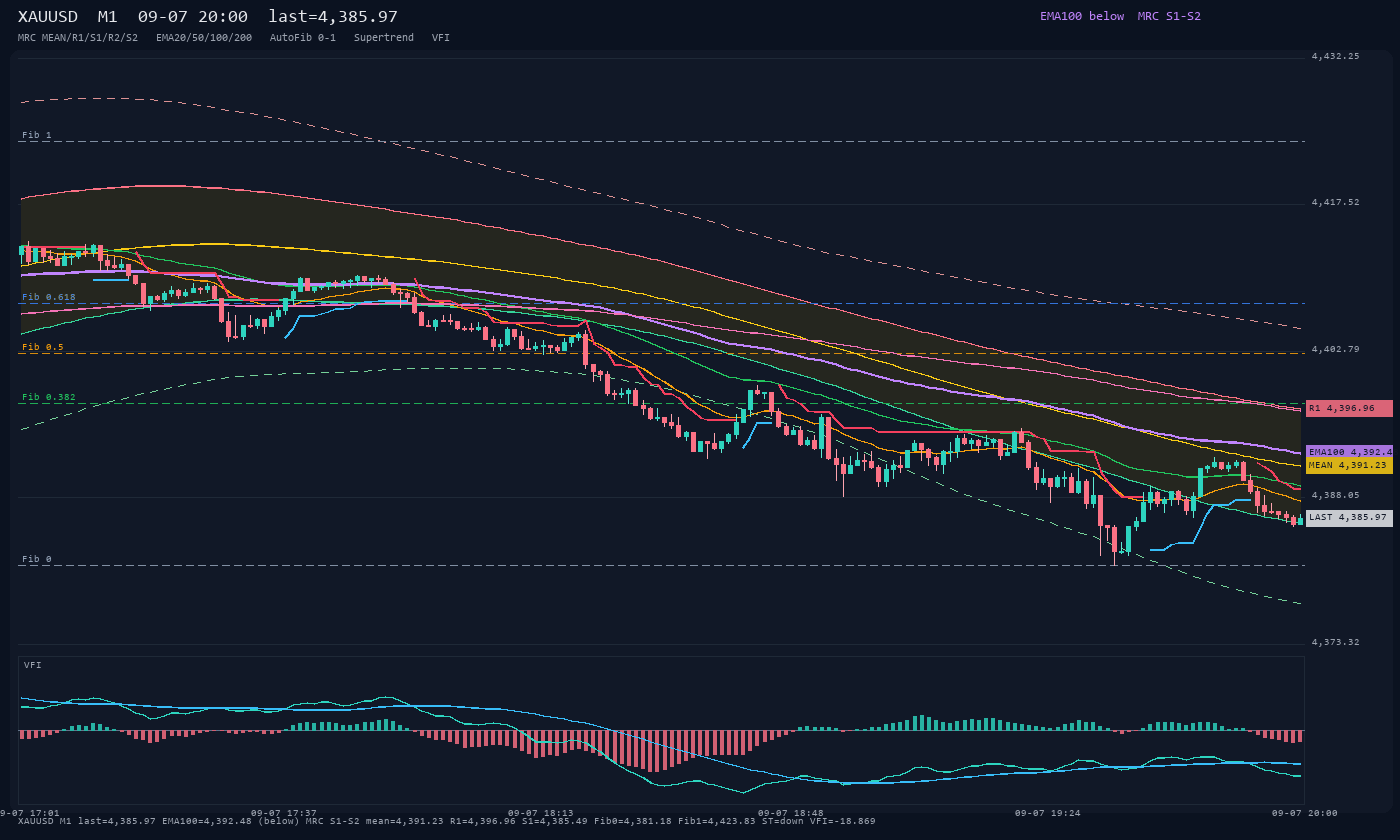The height and width of the screenshot is (840, 1400).
Task: Click the "Supertrend" legend entry
Action: click(x=384, y=37)
